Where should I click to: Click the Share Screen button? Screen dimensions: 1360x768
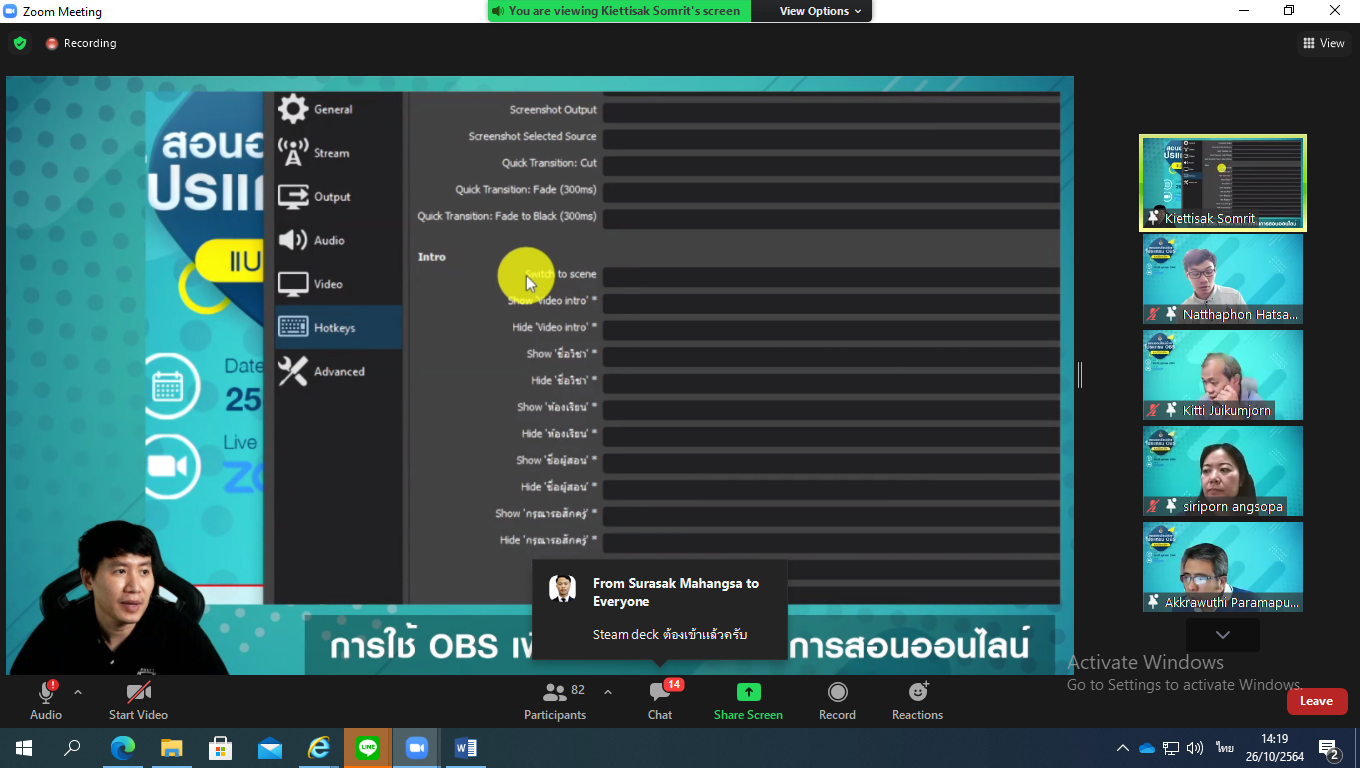tap(748, 700)
